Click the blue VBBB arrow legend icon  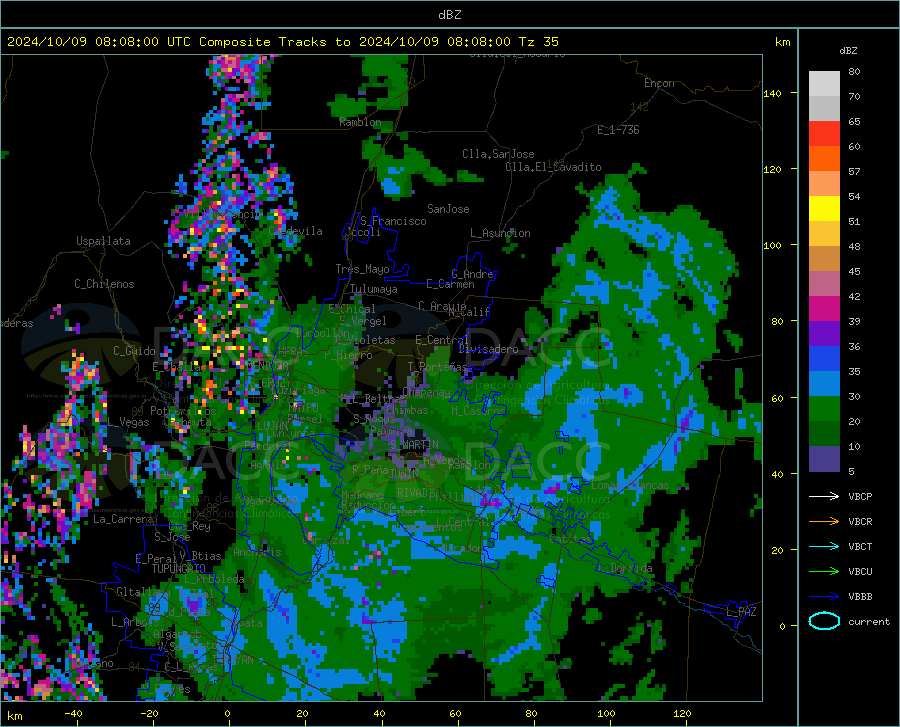pyautogui.click(x=824, y=597)
